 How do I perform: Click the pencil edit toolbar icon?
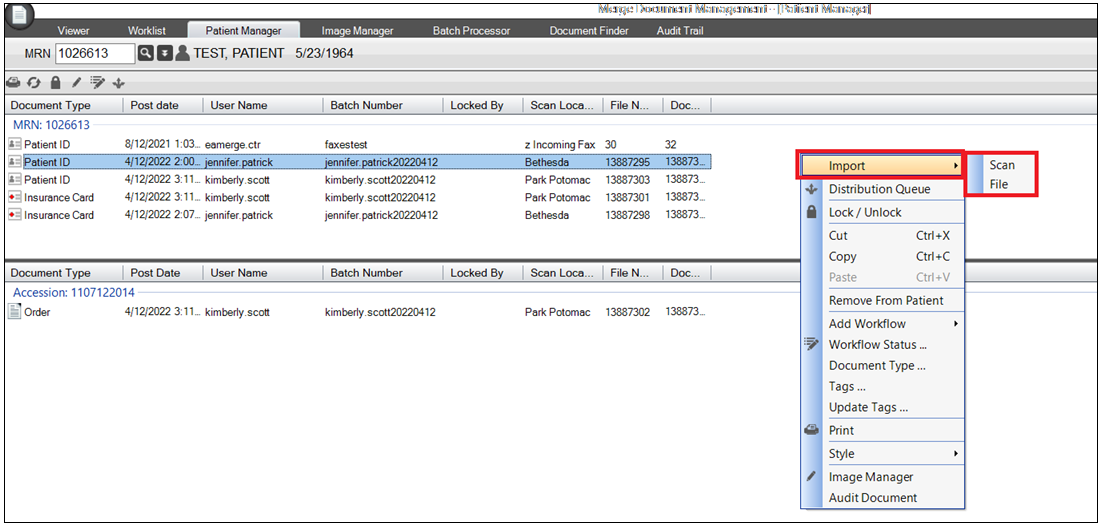click(x=76, y=83)
